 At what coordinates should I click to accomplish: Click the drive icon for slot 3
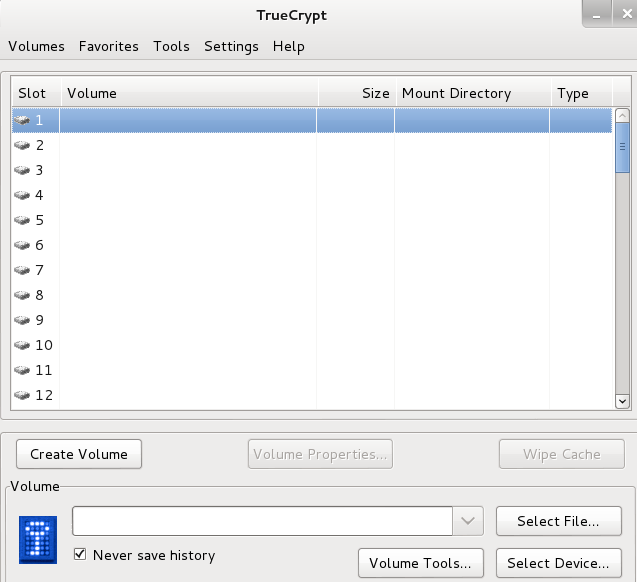pyautogui.click(x=22, y=170)
